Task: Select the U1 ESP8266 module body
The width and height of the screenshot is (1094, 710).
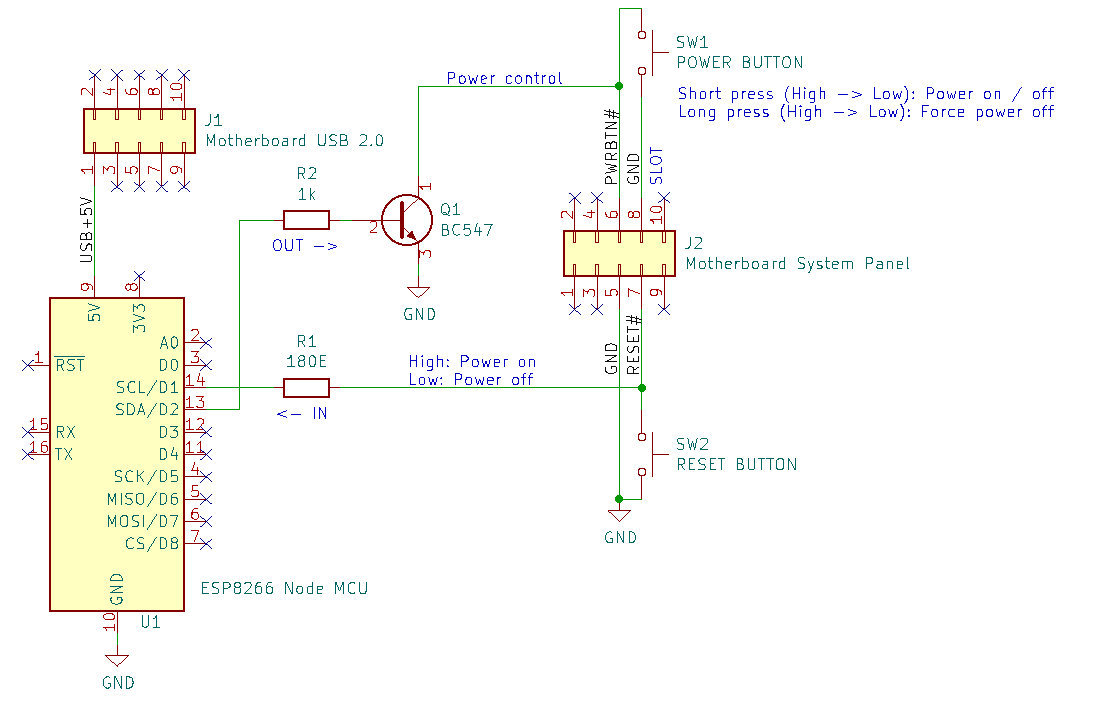Action: (x=117, y=455)
